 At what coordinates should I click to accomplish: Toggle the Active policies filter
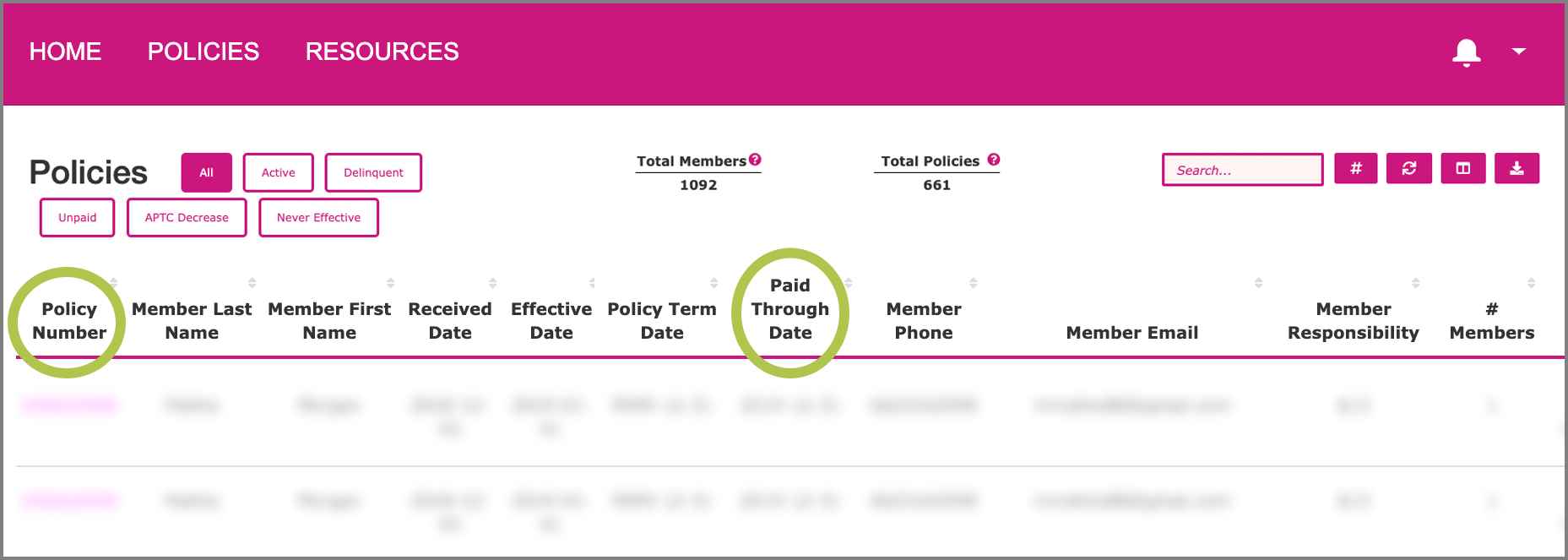pos(278,172)
